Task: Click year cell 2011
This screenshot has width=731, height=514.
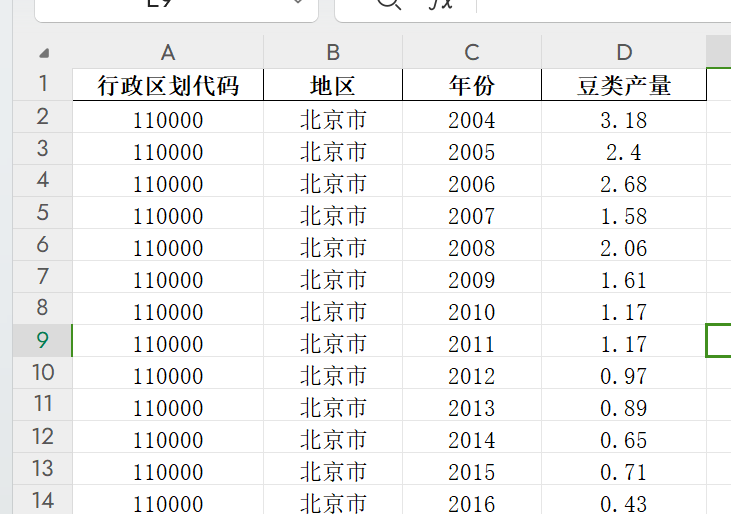Action: tap(472, 341)
